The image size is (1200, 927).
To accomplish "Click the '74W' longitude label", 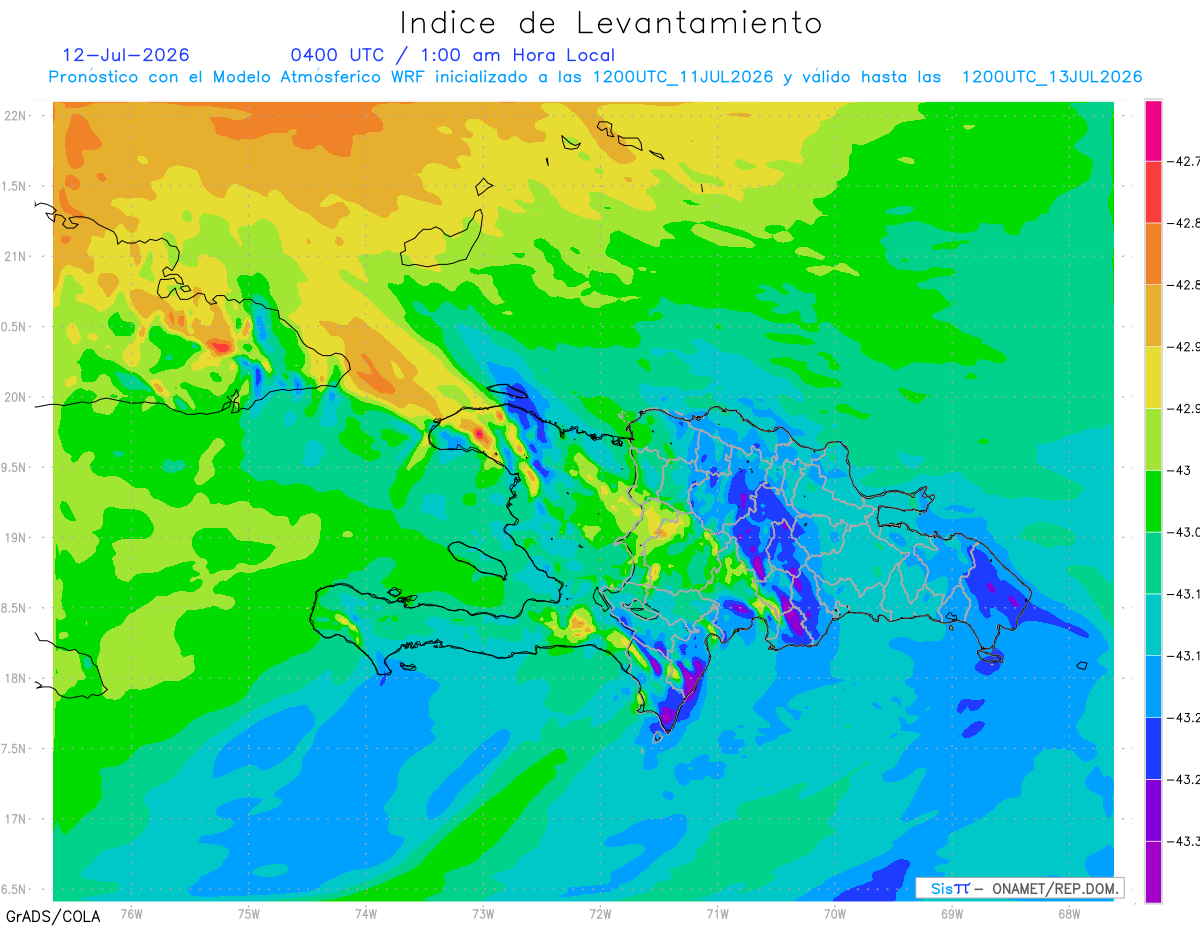I will coord(366,913).
